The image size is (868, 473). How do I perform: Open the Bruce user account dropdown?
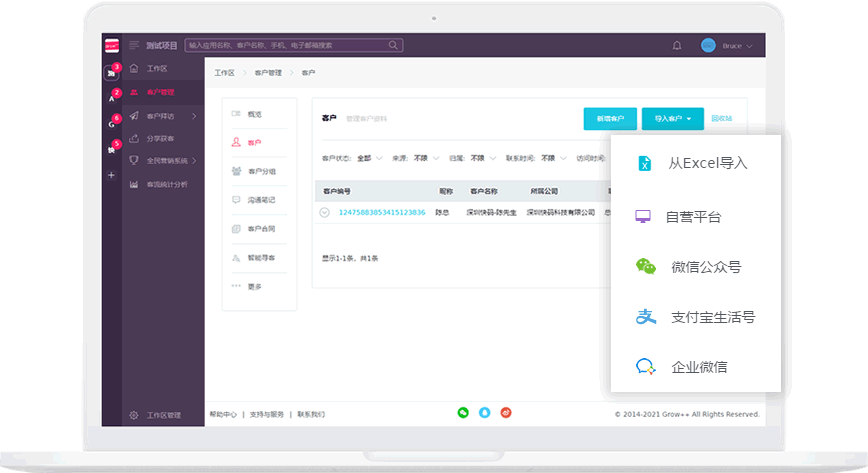(x=728, y=46)
